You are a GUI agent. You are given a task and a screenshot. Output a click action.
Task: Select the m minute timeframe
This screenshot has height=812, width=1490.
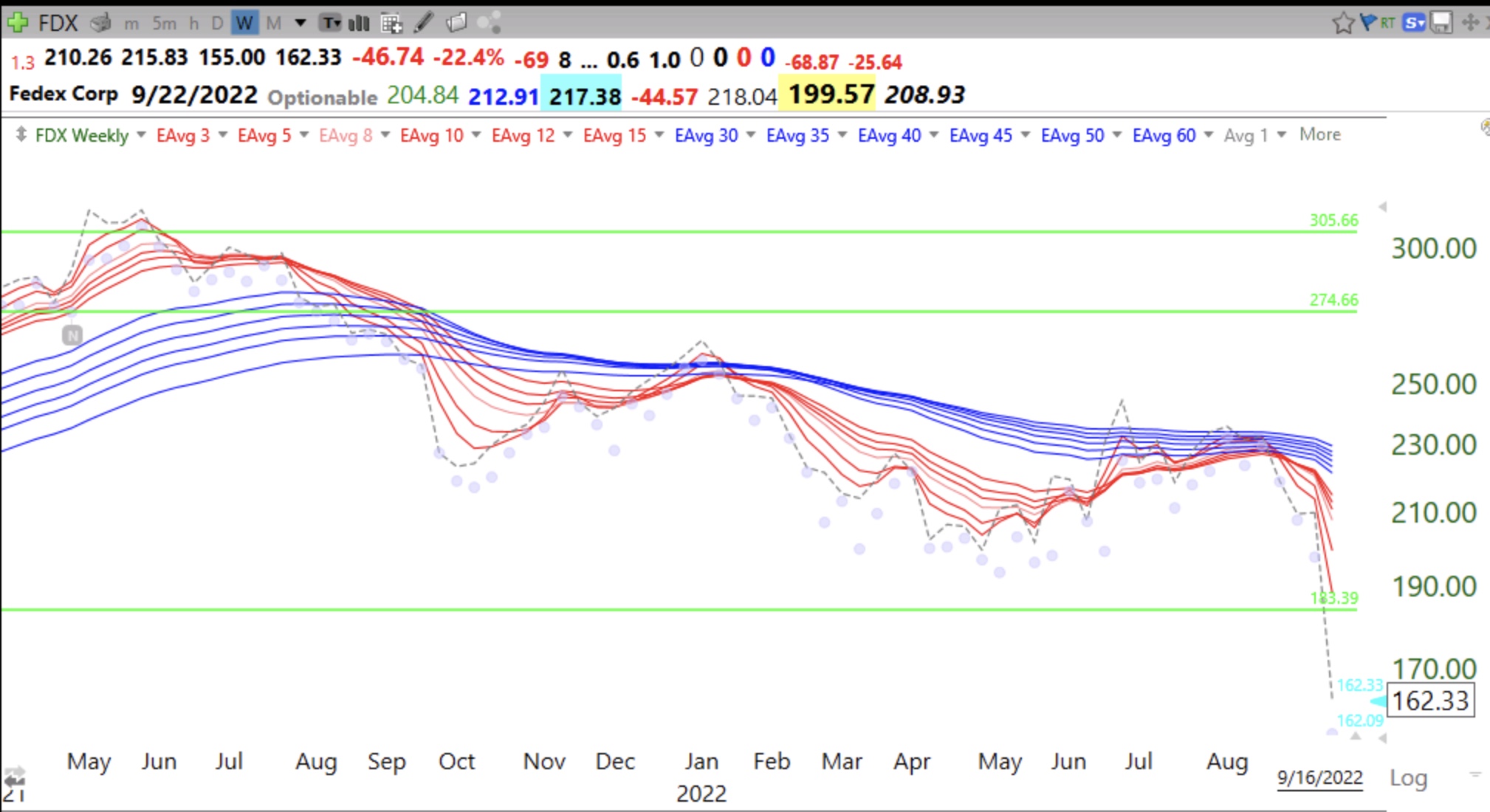(131, 24)
